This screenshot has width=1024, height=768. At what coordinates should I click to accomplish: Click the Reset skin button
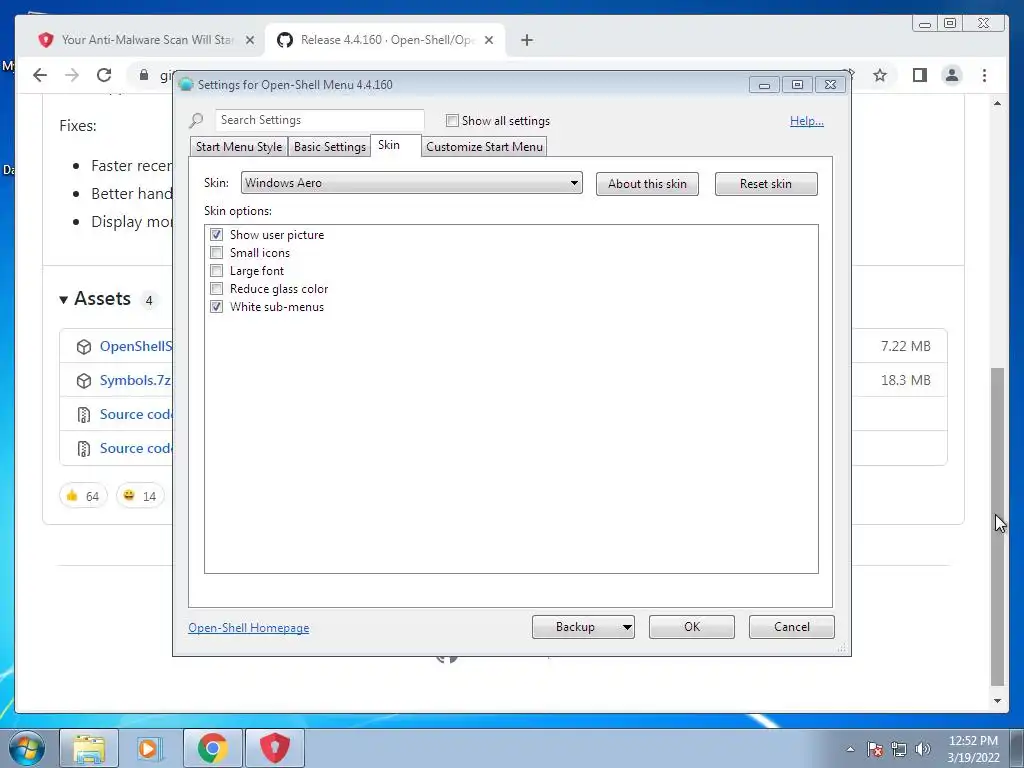pyautogui.click(x=766, y=184)
